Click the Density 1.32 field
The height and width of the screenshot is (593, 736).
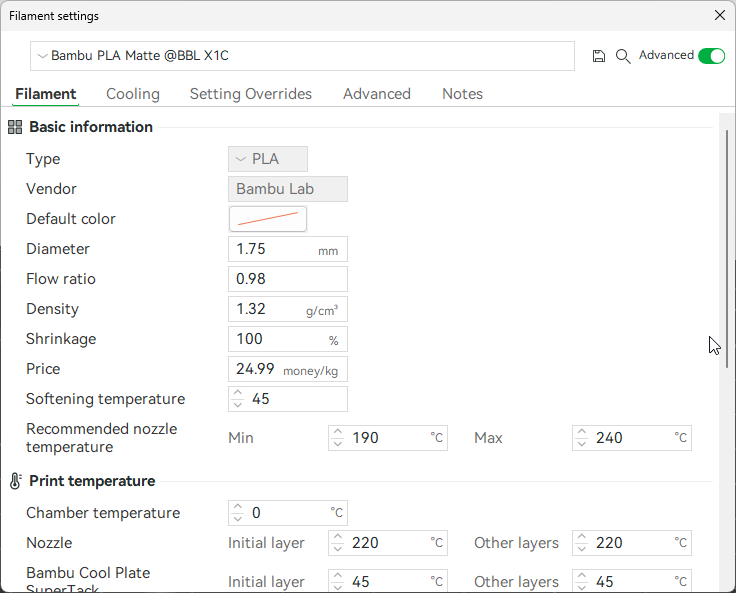(x=288, y=309)
